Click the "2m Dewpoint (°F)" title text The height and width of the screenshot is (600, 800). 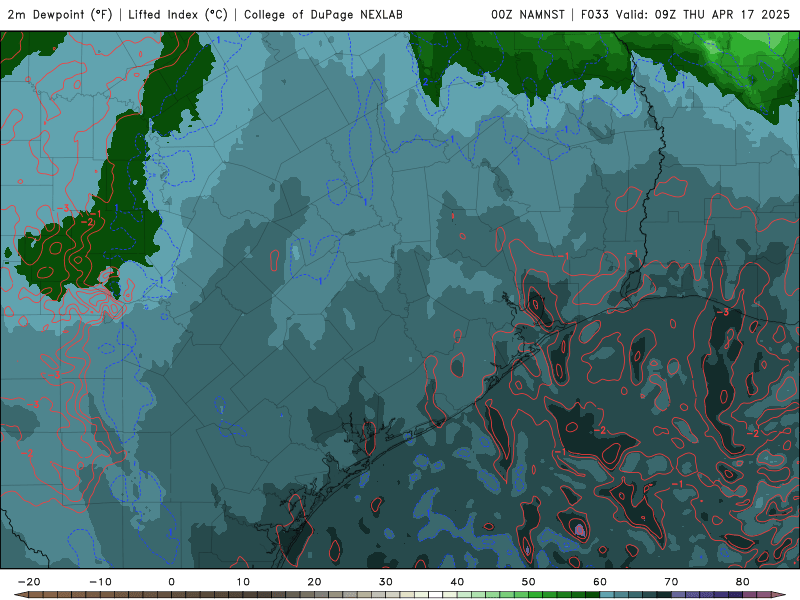[60, 15]
